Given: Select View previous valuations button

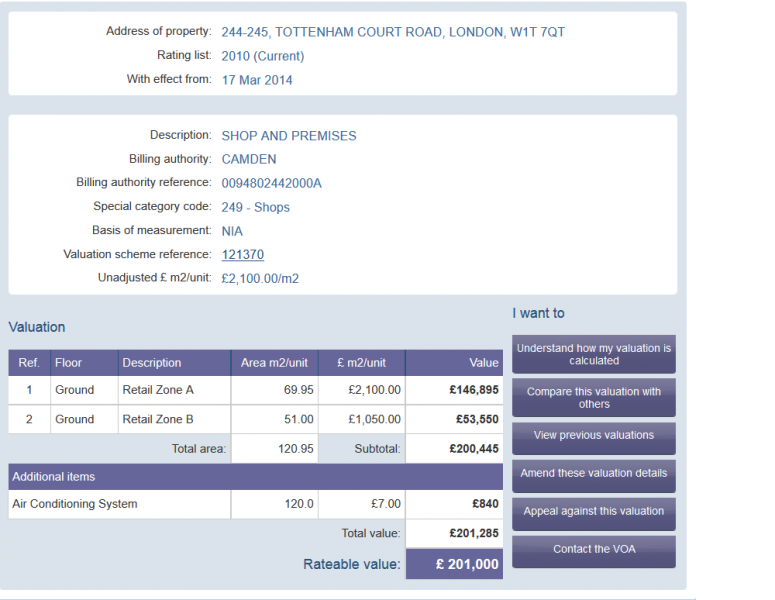Looking at the screenshot, I should 594,438.
